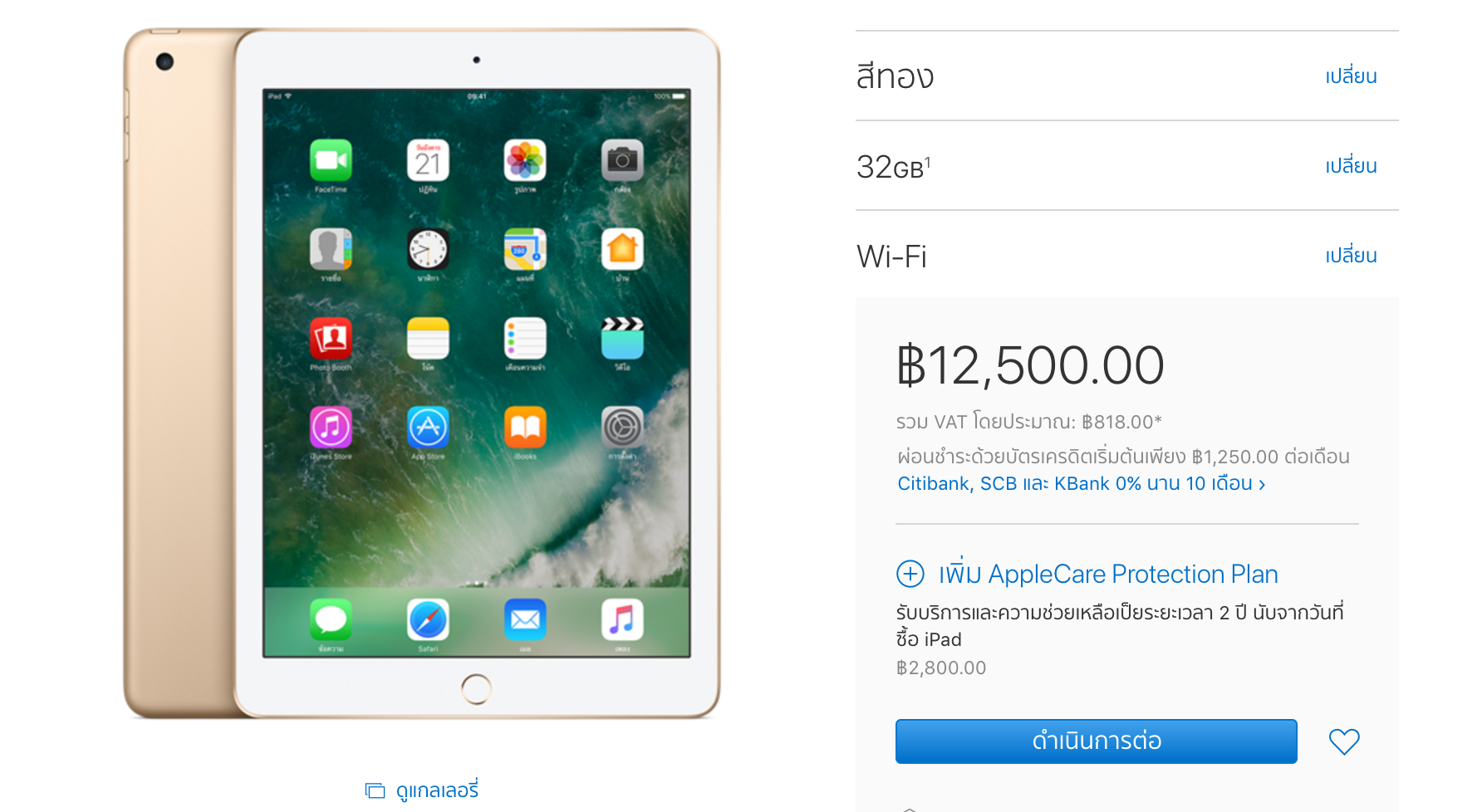The image size is (1482, 812).
Task: Click the Camera icon on the iPad screen
Action: [622, 160]
